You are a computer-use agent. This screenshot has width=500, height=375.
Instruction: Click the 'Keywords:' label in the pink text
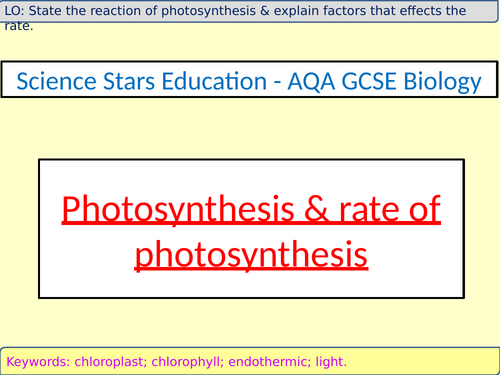click(38, 362)
